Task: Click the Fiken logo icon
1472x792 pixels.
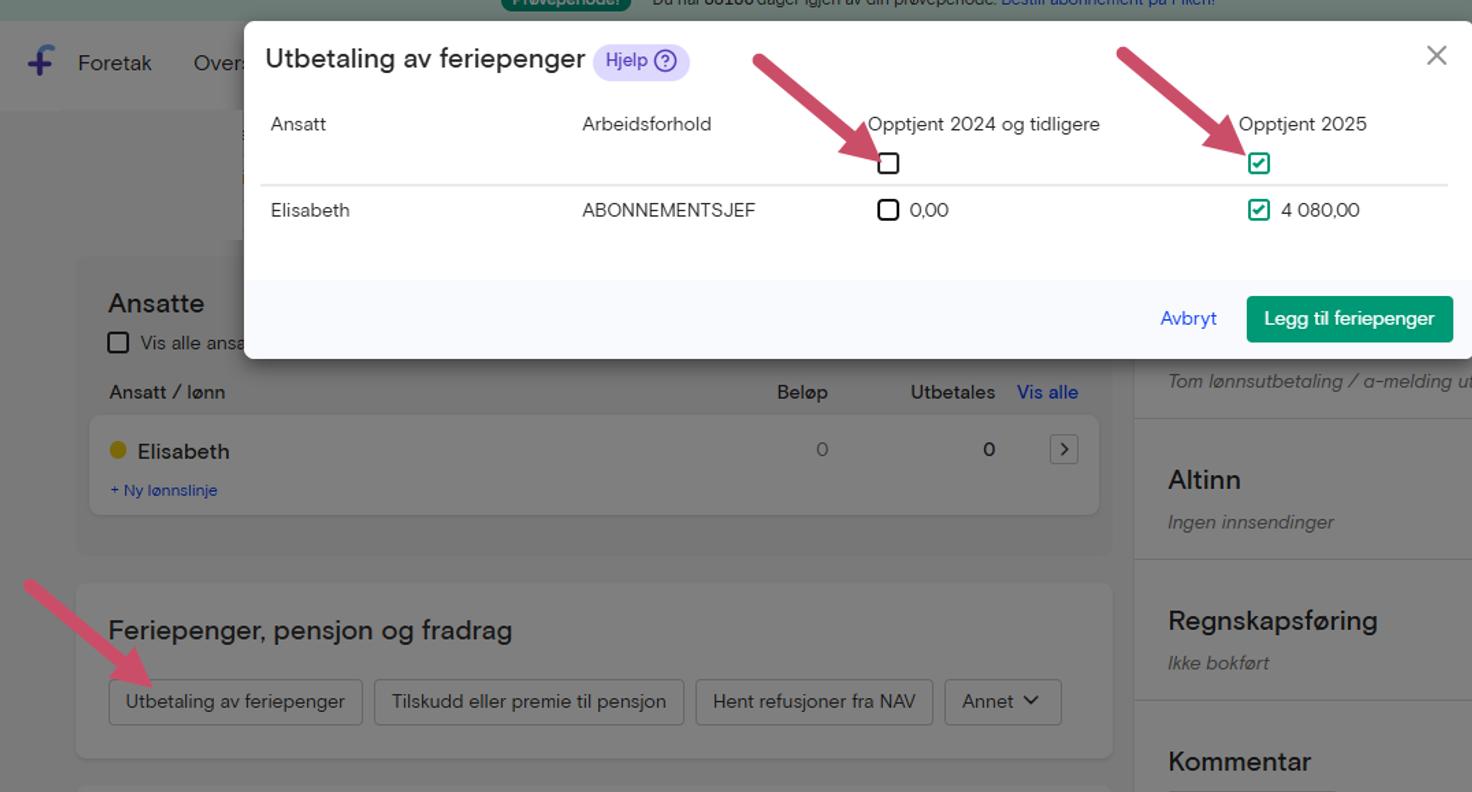Action: tap(40, 62)
